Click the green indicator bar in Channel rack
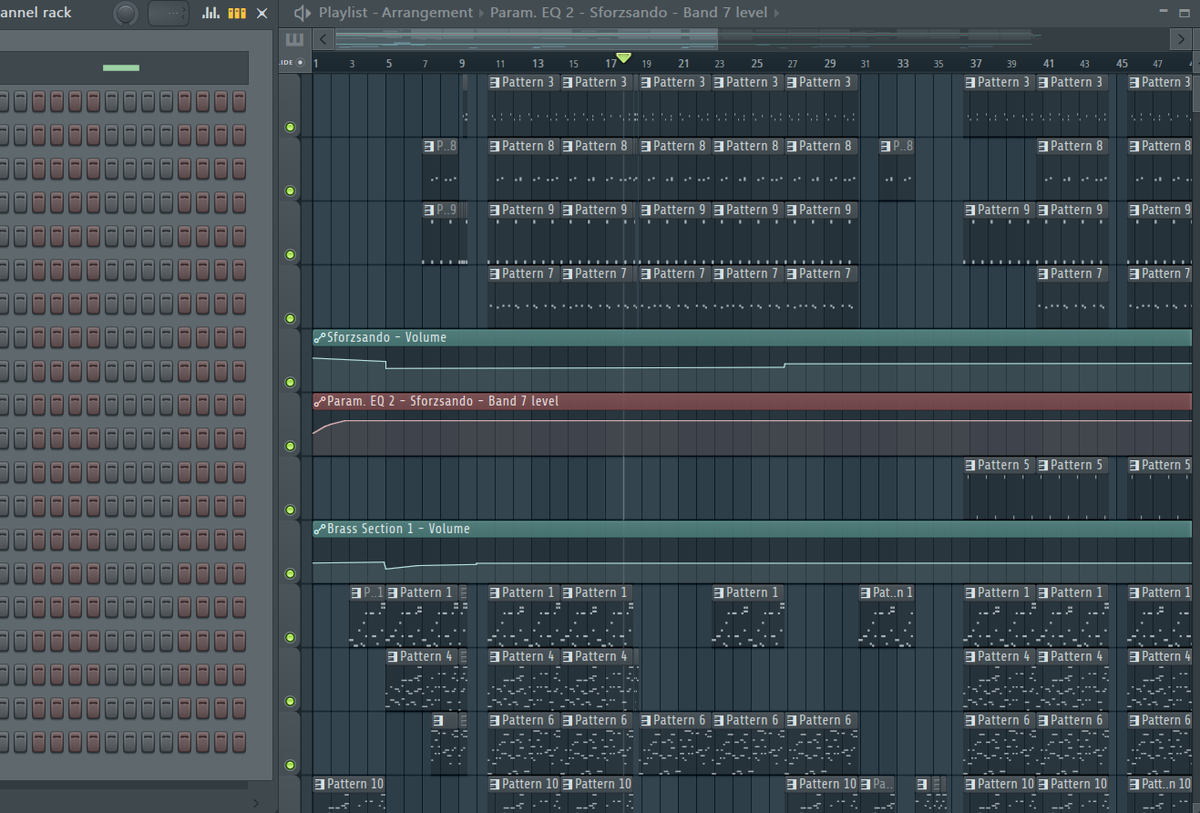The height and width of the screenshot is (813, 1200). point(121,68)
